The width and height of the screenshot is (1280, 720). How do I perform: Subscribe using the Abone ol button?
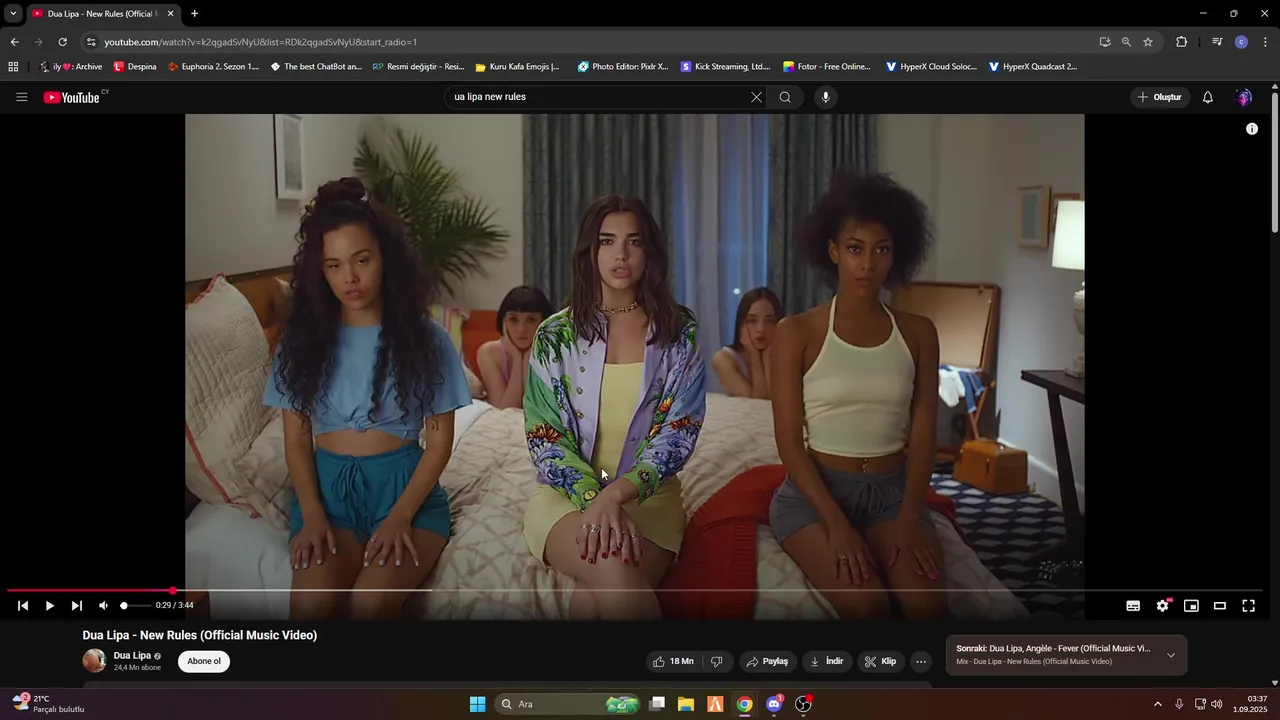pos(204,661)
